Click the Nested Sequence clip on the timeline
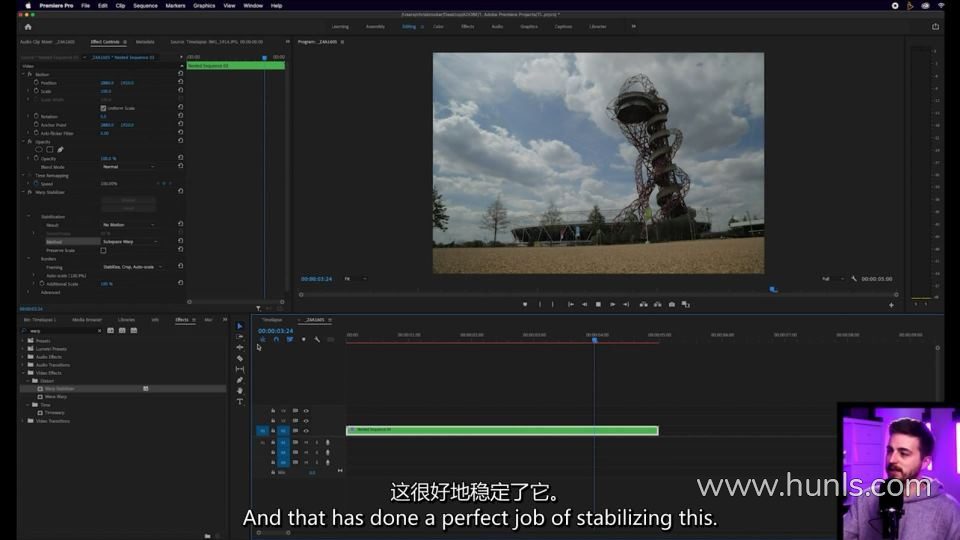 click(502, 430)
